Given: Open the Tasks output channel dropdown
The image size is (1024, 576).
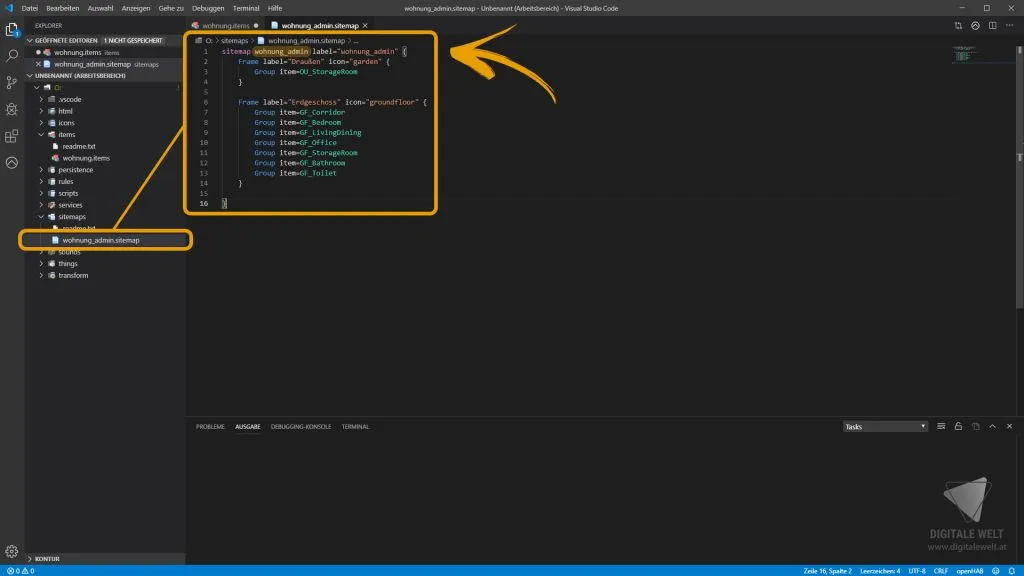Looking at the screenshot, I should click(x=885, y=426).
